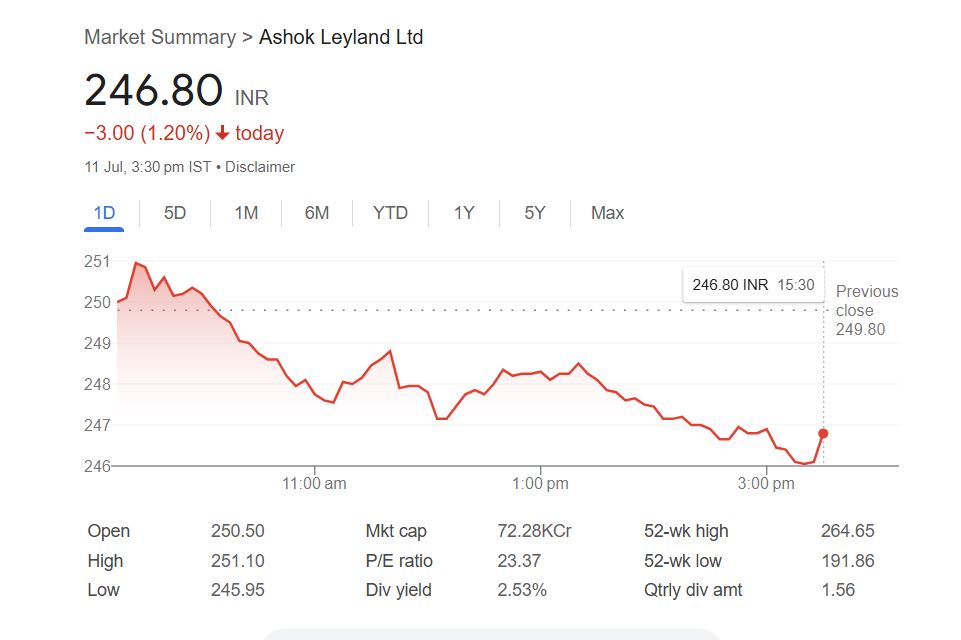Open the Disclaimer link
This screenshot has height=640, width=961.
point(260,167)
